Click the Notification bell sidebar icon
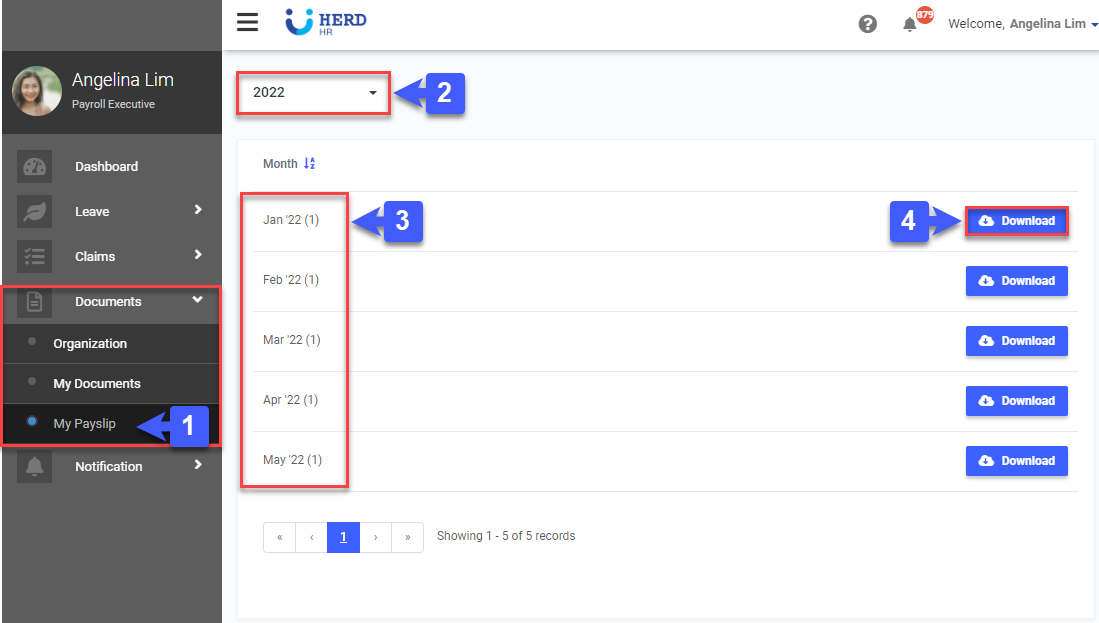1099x623 pixels. [34, 467]
